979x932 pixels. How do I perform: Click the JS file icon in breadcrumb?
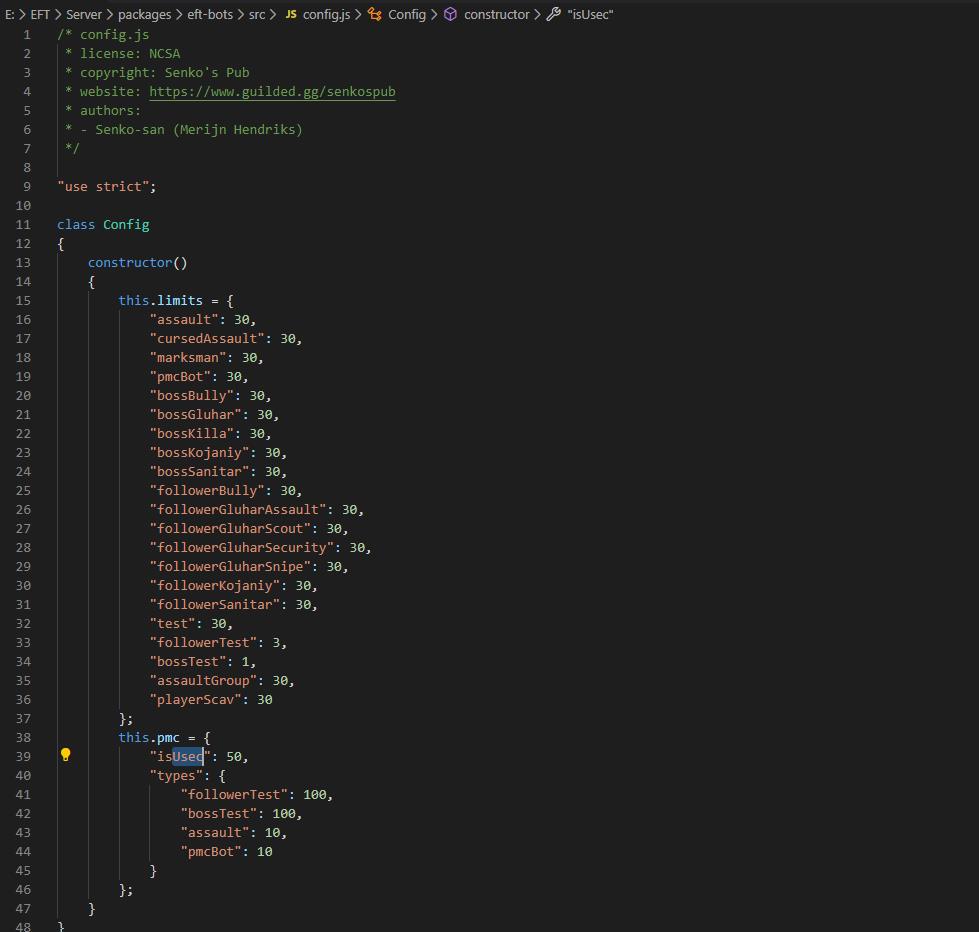[x=291, y=14]
